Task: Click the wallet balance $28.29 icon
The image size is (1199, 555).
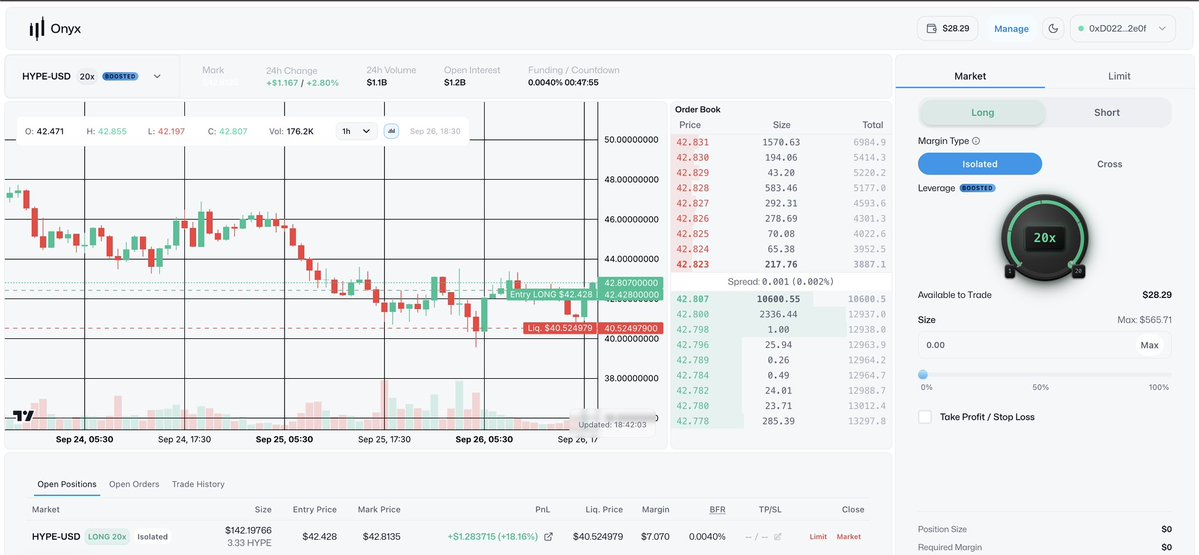Action: click(x=931, y=28)
